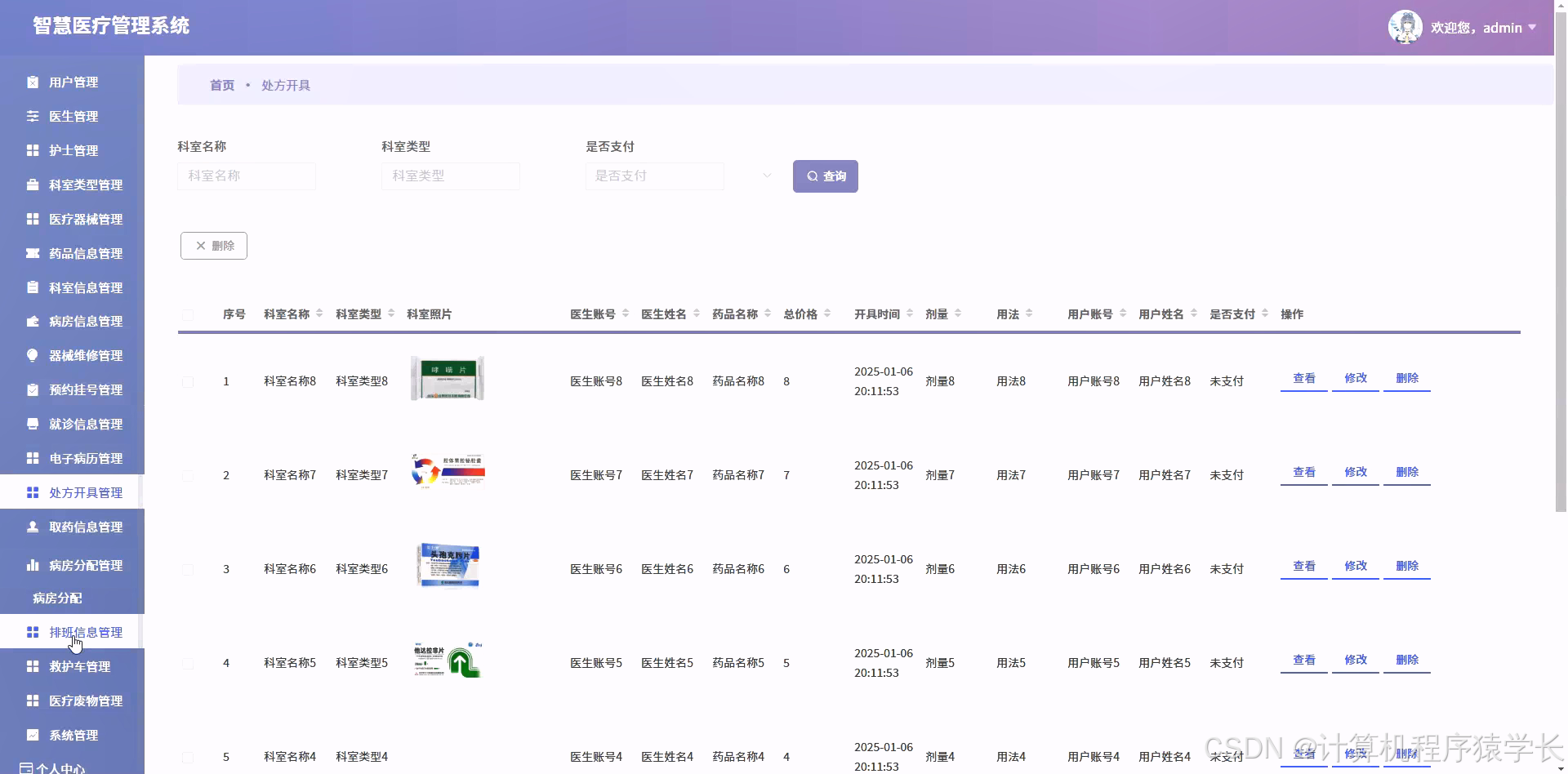Click 修改 for 科室名称8 row

point(1356,379)
